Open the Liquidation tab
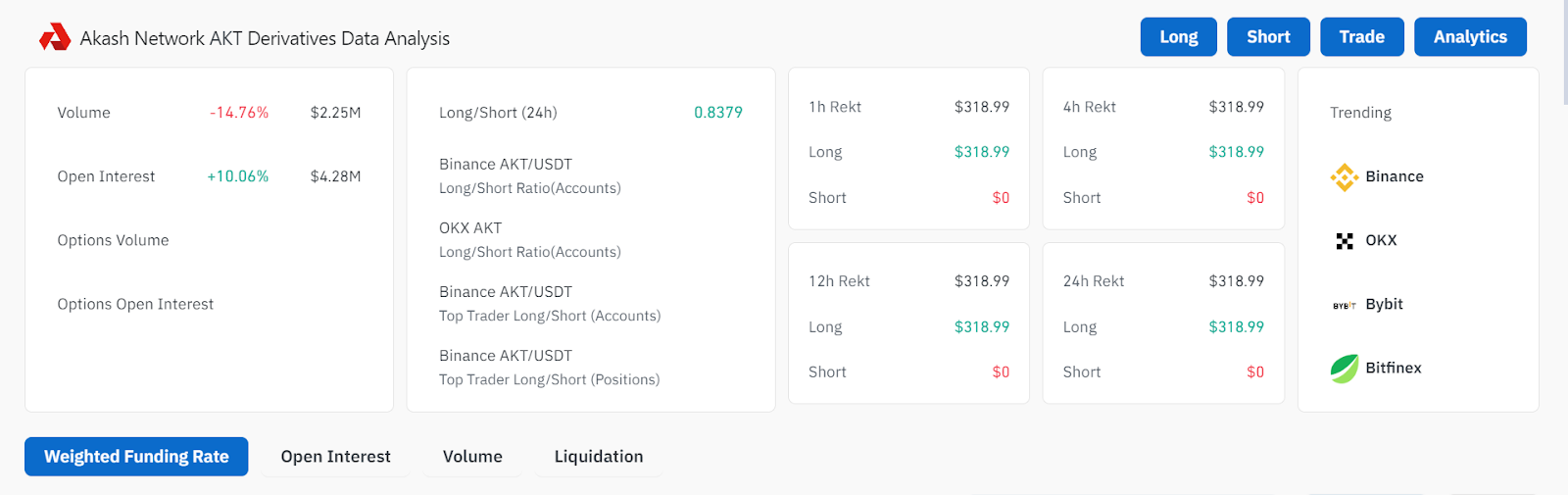 pyautogui.click(x=599, y=457)
